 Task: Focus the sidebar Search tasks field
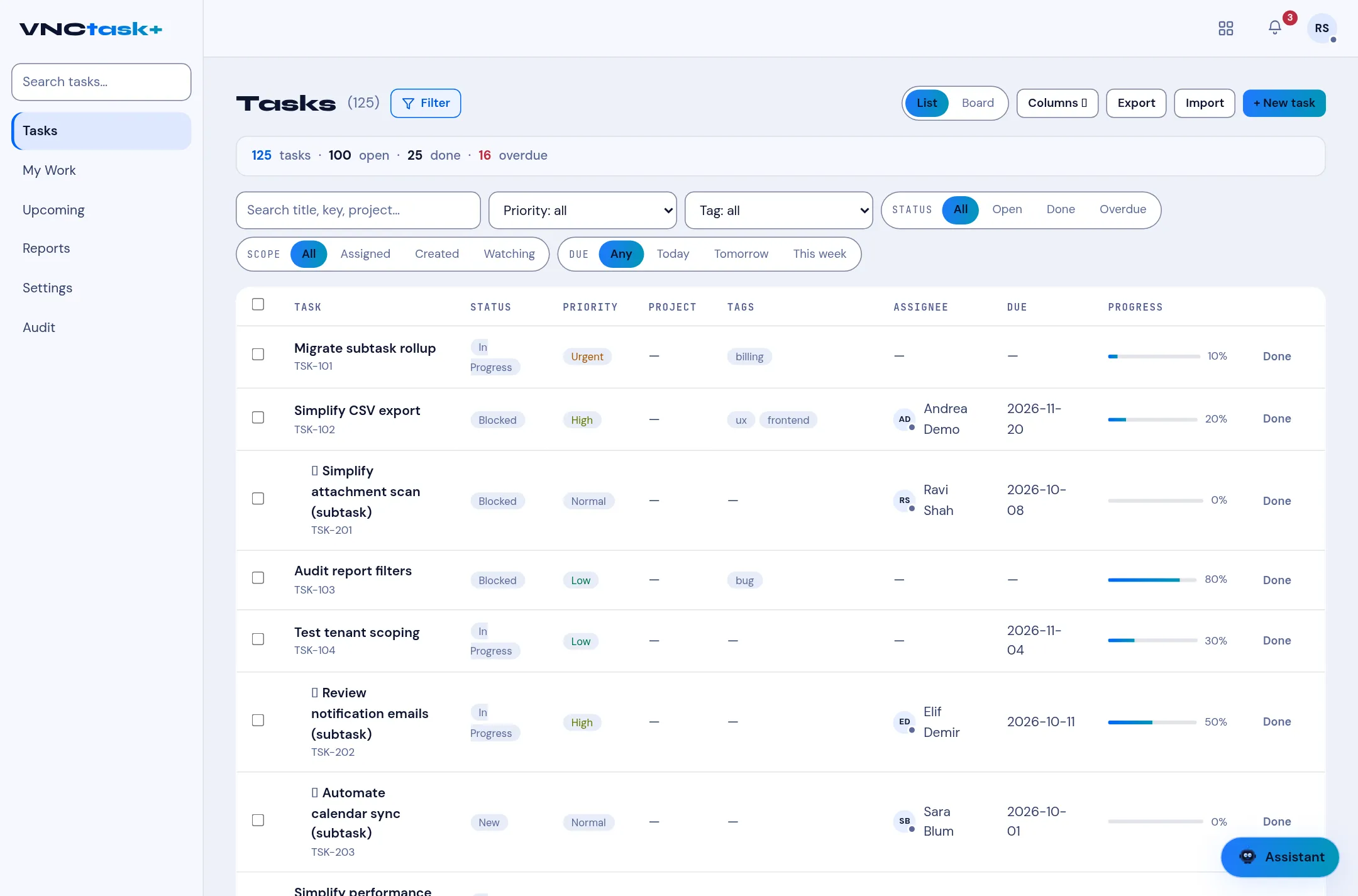(x=101, y=82)
